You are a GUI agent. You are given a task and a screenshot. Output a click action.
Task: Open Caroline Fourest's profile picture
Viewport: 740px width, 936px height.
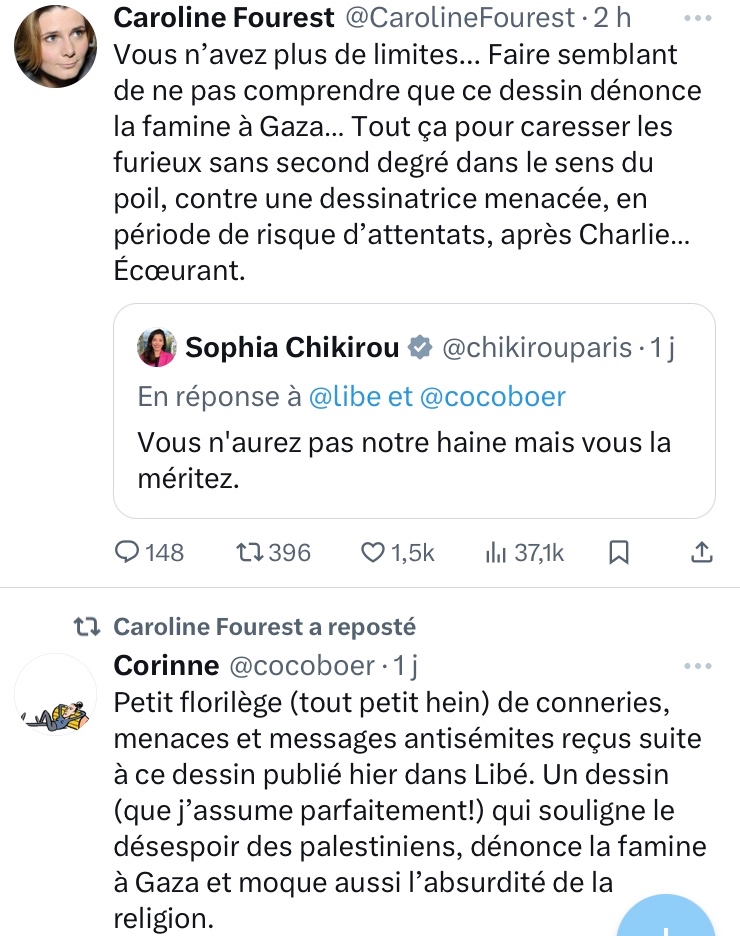pos(57,46)
